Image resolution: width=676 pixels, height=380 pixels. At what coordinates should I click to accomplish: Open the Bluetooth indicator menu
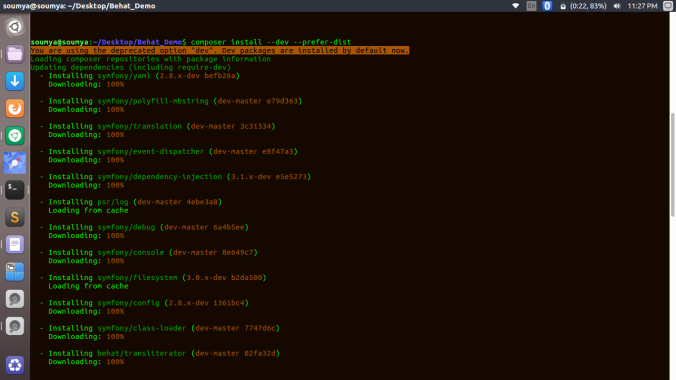pos(547,6)
